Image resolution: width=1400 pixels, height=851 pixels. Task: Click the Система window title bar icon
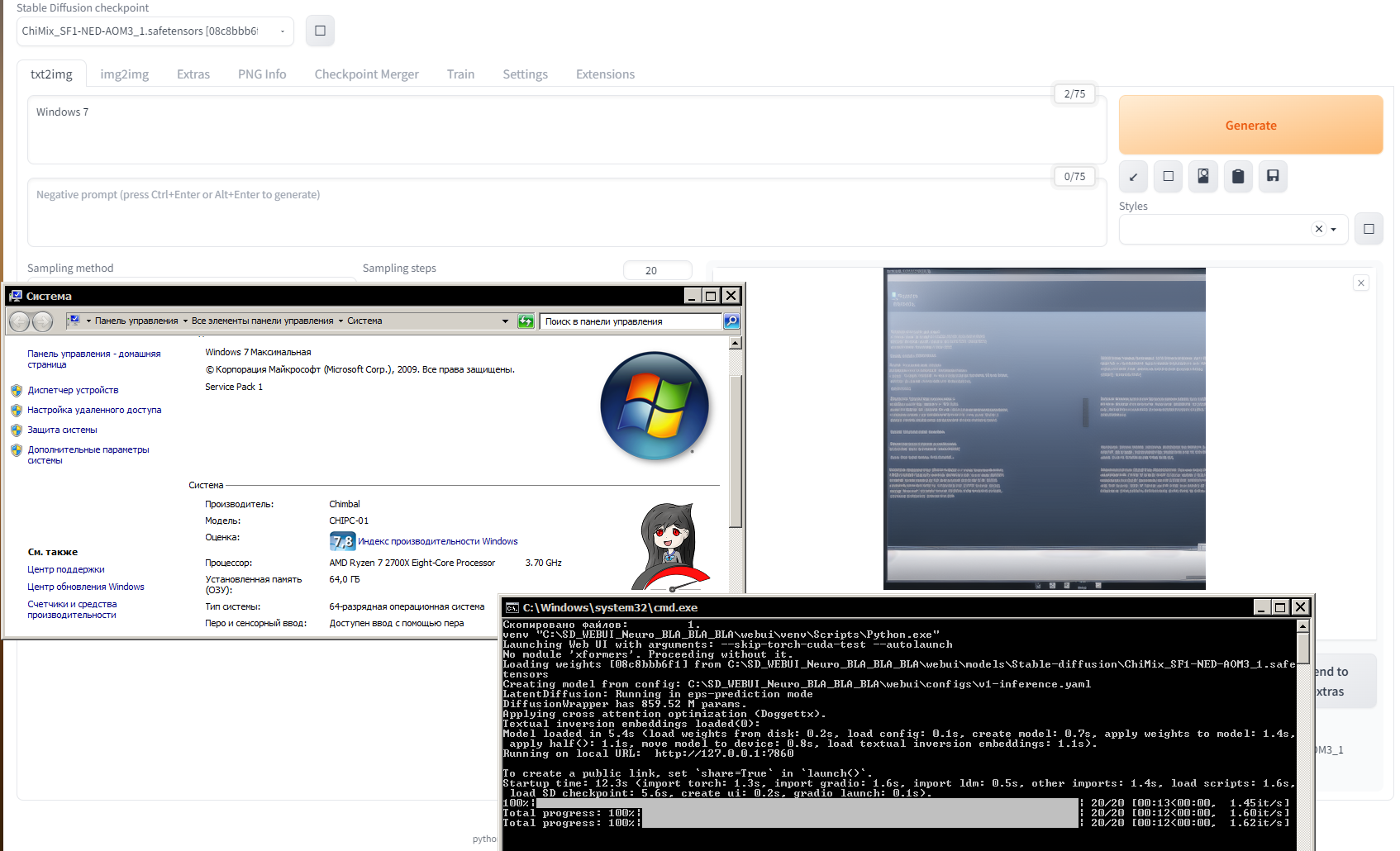click(16, 296)
